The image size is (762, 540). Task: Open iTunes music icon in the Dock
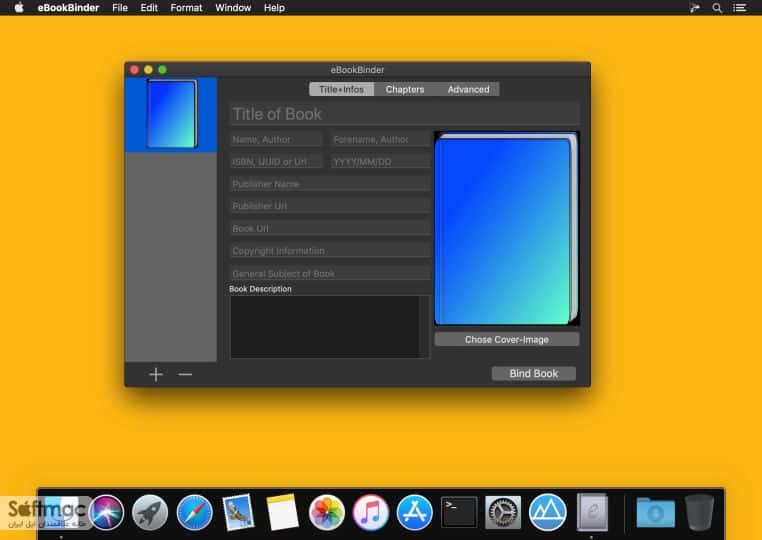pos(371,512)
